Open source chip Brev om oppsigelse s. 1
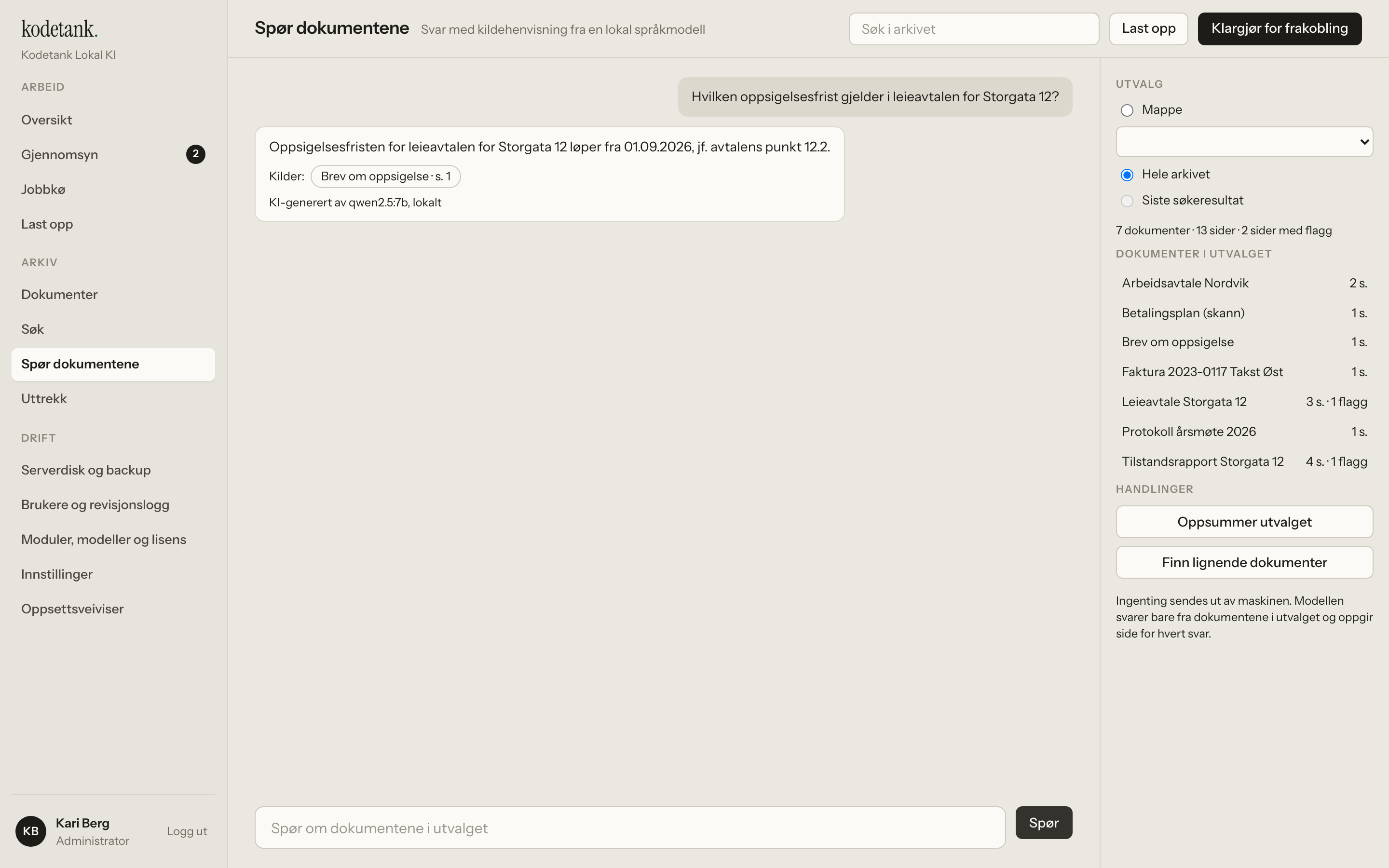1389x868 pixels. [386, 176]
